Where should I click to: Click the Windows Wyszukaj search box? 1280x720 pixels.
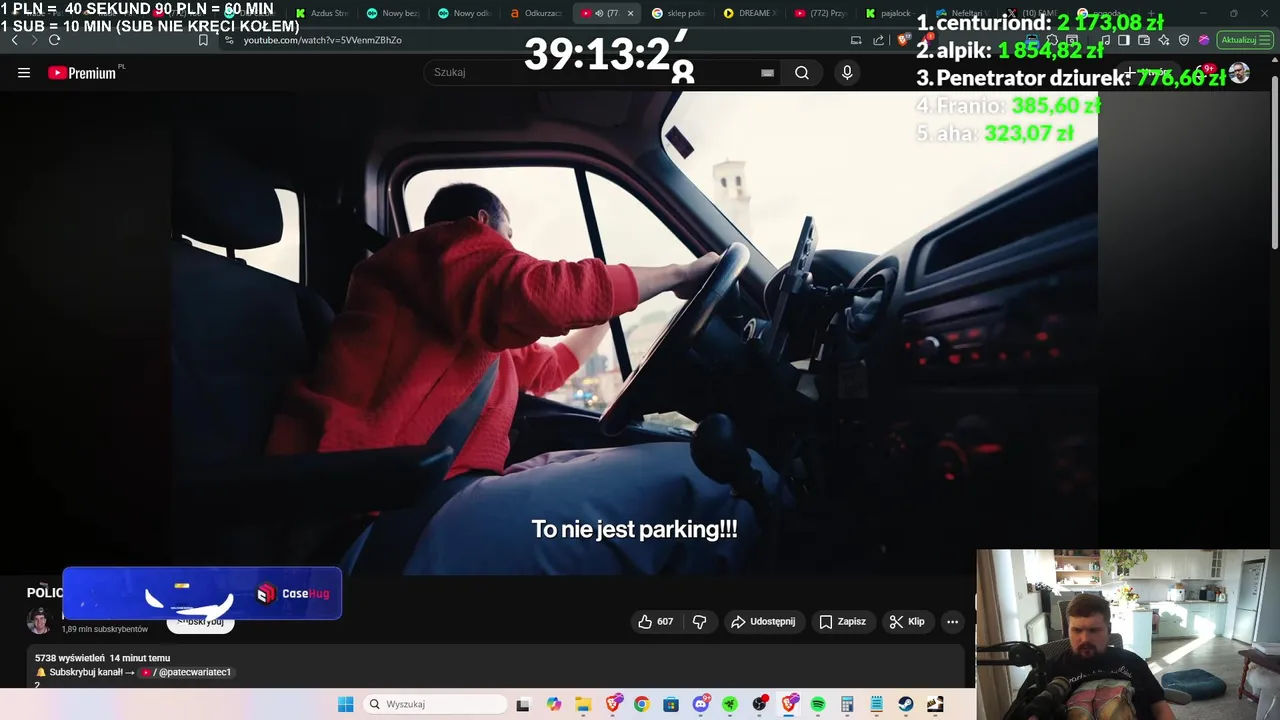(x=434, y=704)
